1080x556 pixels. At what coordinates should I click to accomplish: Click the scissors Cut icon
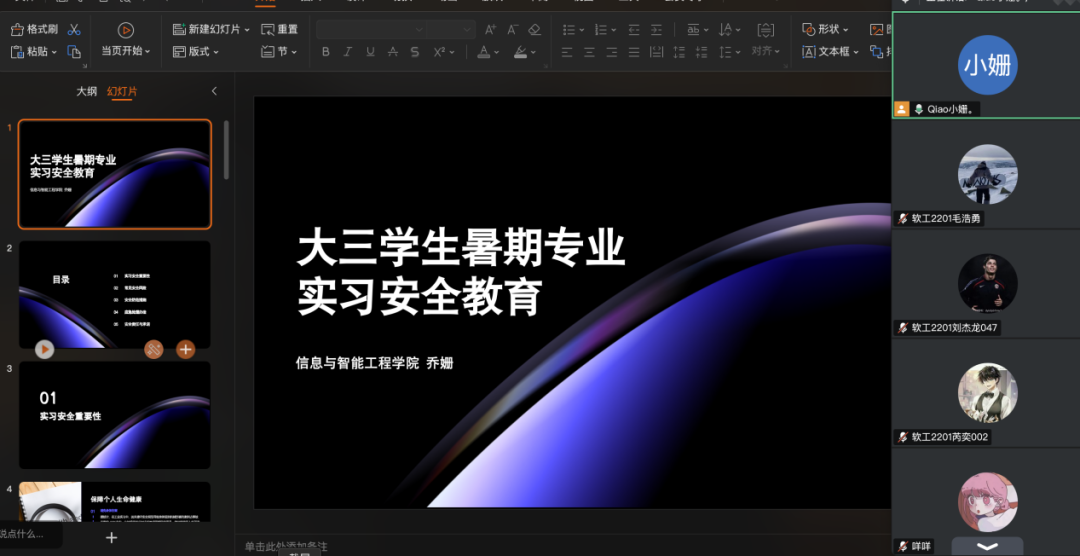click(74, 30)
